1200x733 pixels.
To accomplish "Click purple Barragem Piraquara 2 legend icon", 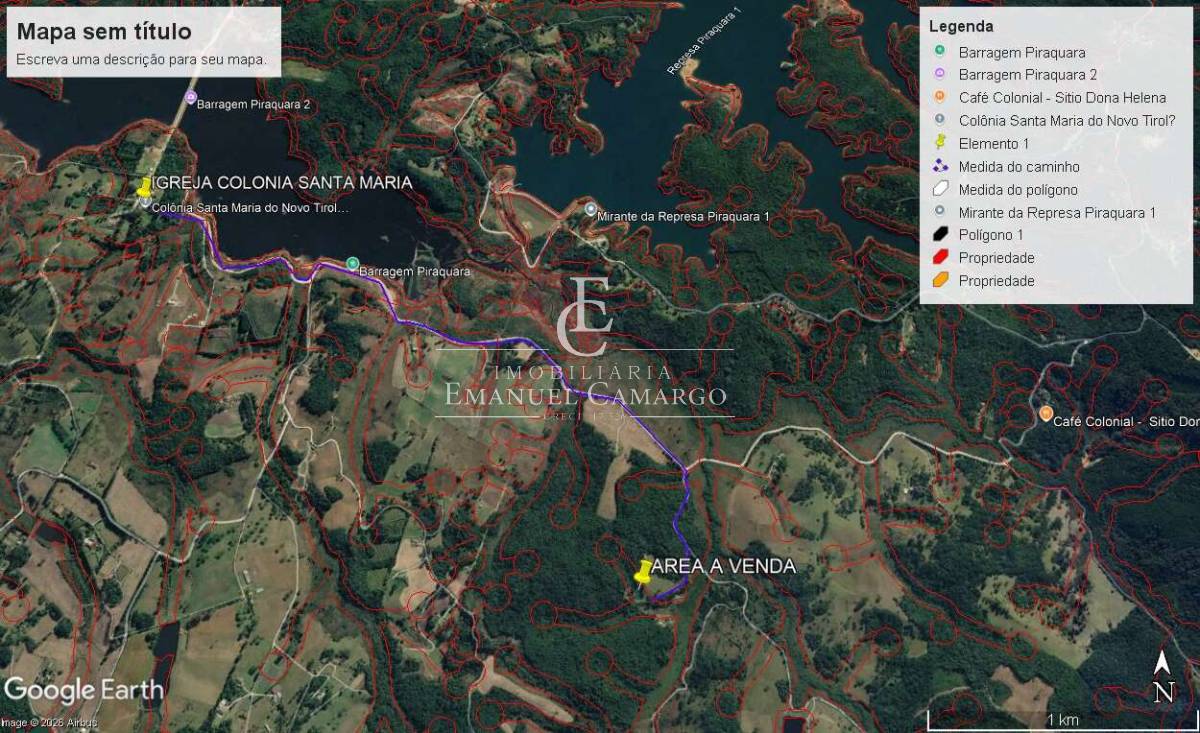I will [940, 75].
